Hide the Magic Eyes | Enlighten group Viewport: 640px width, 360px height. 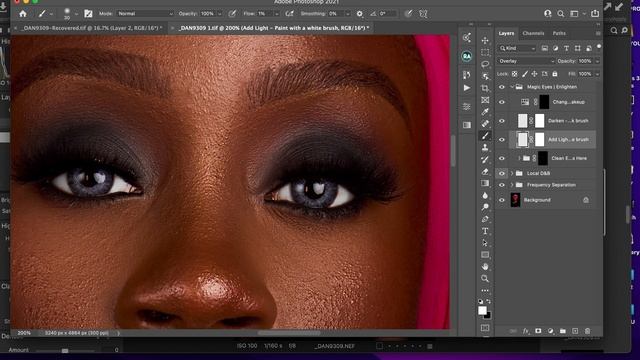pyautogui.click(x=502, y=87)
